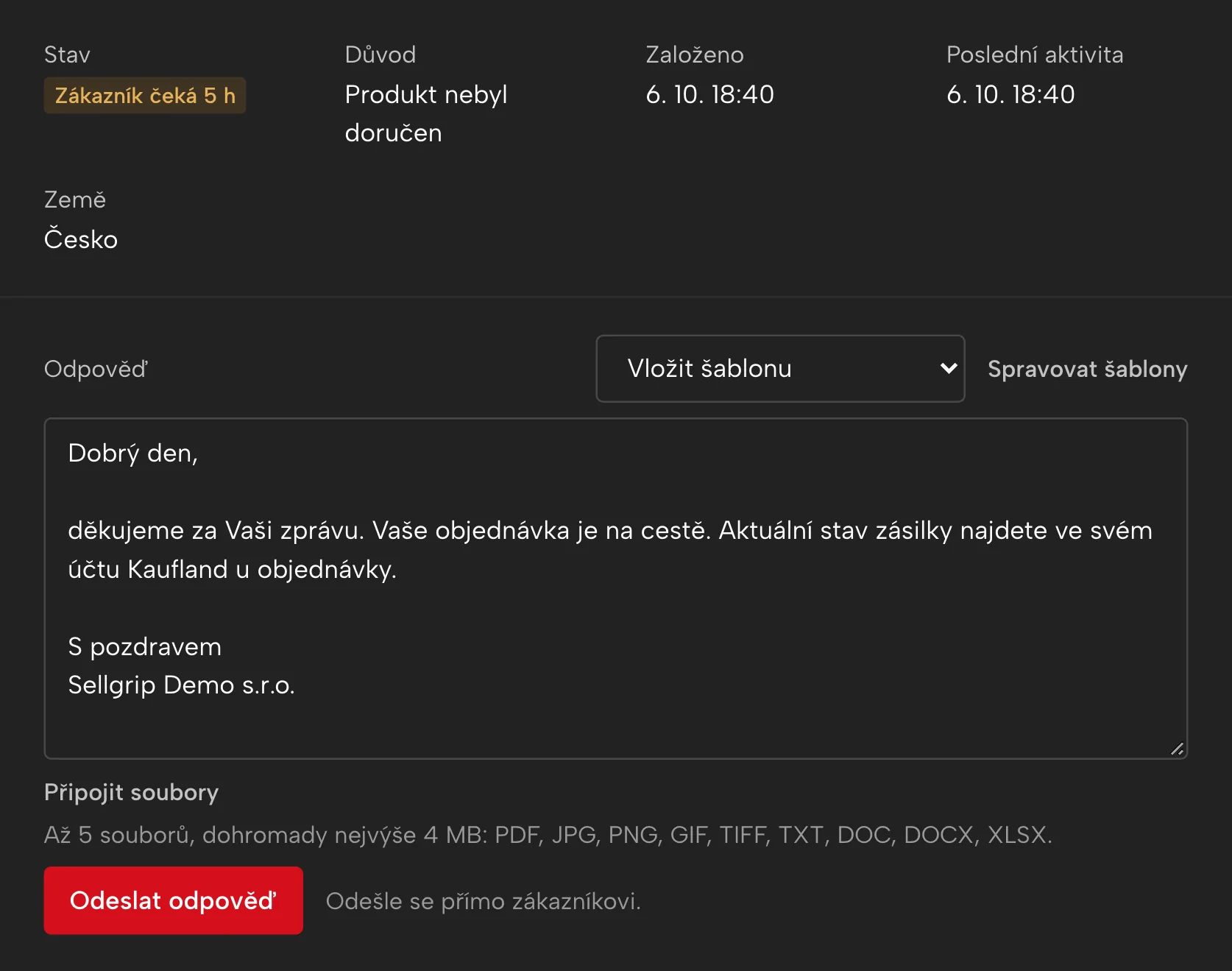Open the Spravovat šablony link
The width and height of the screenshot is (1232, 971).
[x=1087, y=369]
